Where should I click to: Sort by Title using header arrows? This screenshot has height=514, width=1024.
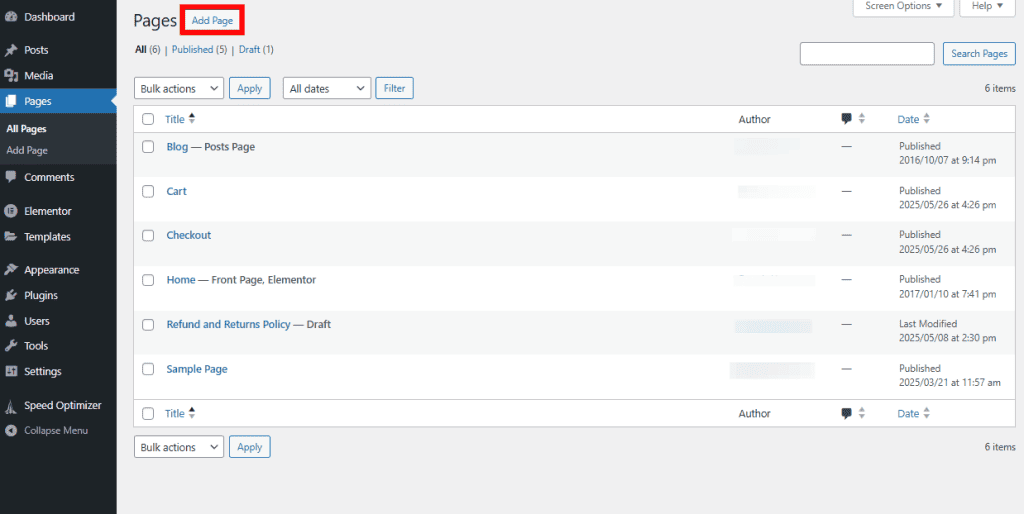(x=191, y=119)
